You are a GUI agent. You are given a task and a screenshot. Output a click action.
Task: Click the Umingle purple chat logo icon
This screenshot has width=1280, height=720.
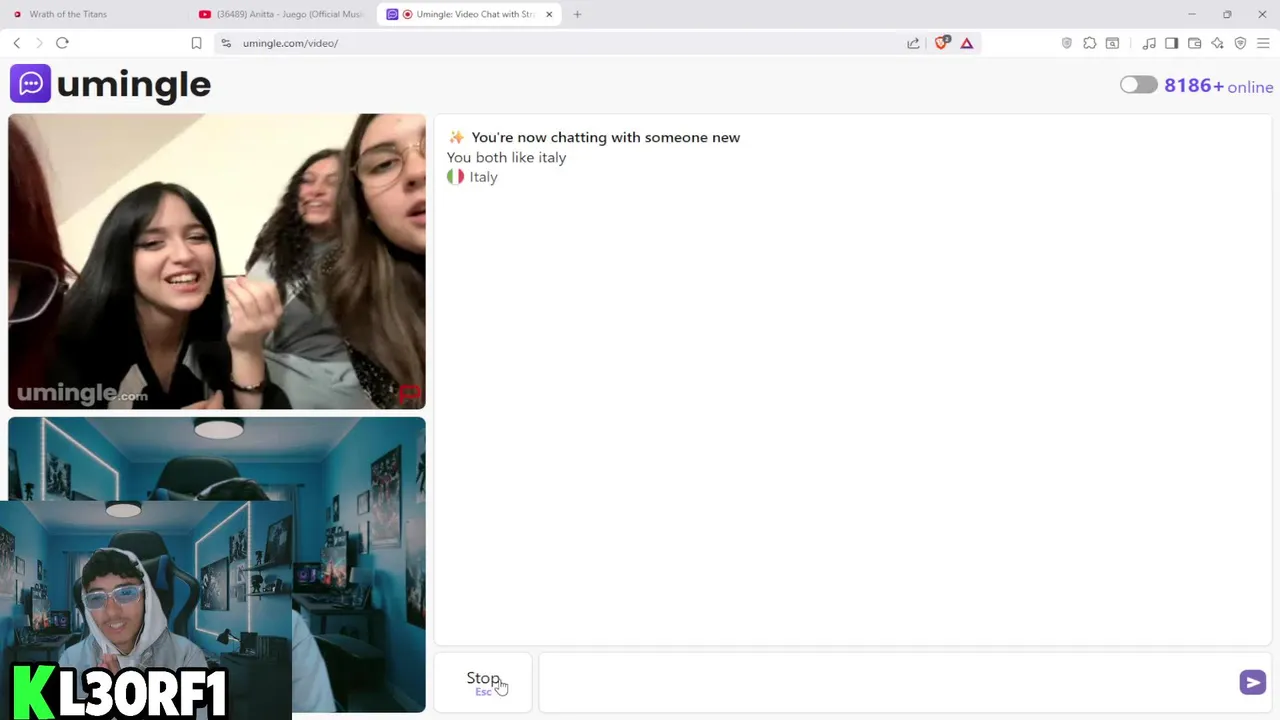click(x=30, y=84)
